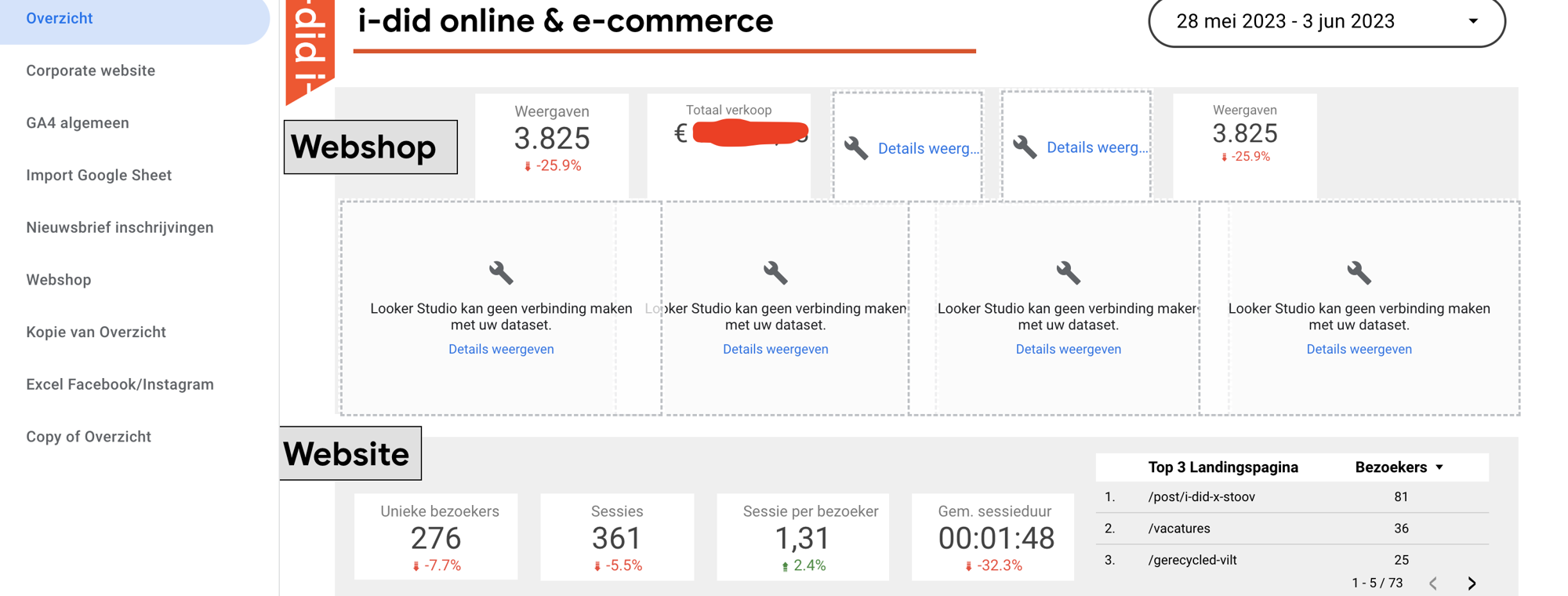The image size is (1568, 596).
Task: Open Import Google Sheet page
Action: click(x=99, y=176)
